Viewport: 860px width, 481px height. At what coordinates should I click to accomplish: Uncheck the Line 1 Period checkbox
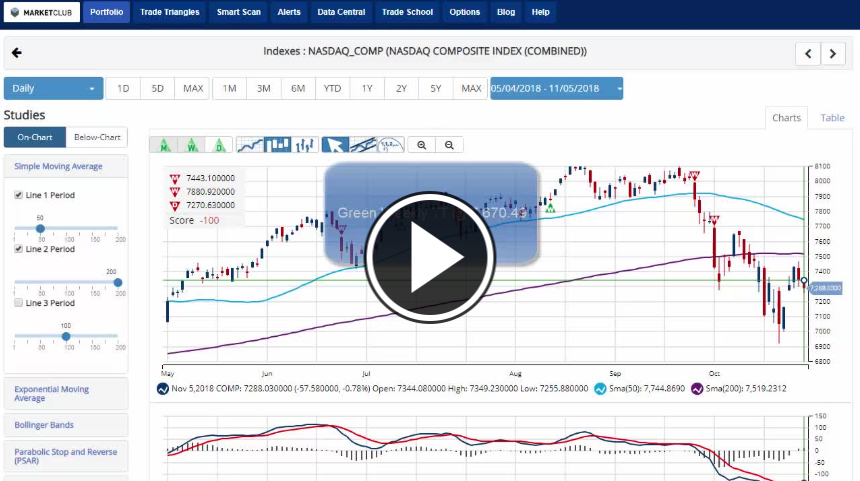coord(19,195)
